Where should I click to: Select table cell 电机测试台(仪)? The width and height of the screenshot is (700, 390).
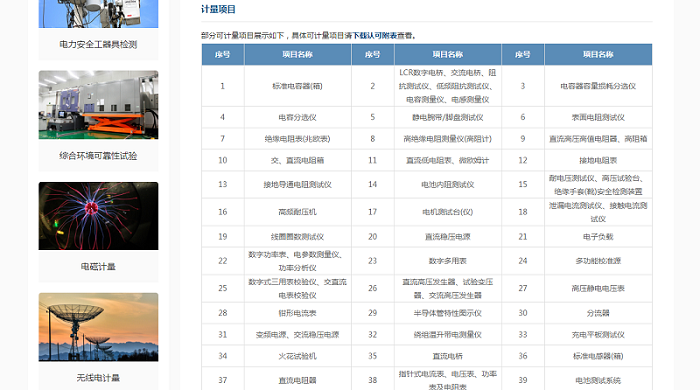pyautogui.click(x=448, y=212)
